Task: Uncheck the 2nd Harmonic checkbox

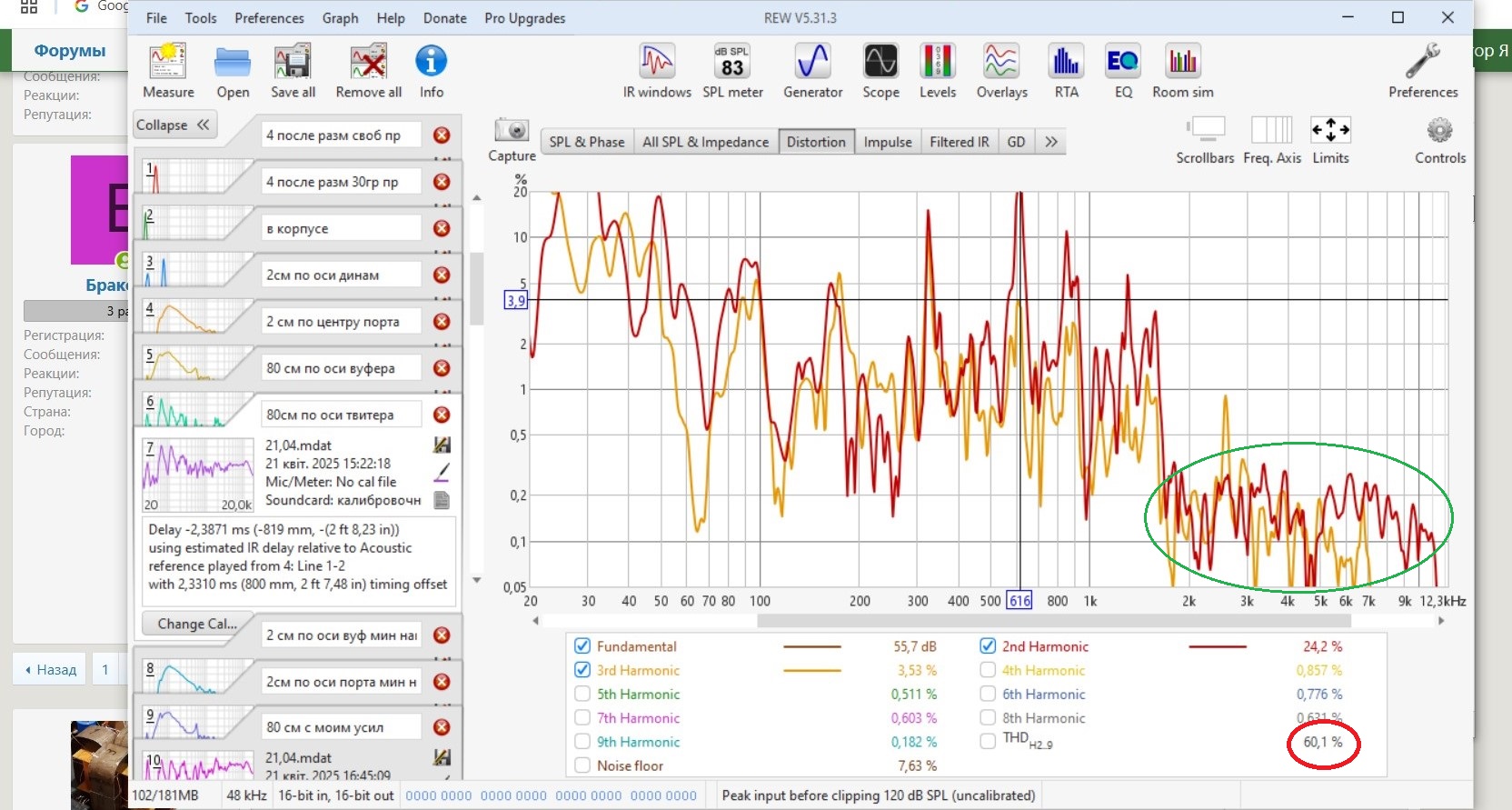Action: pos(988,646)
